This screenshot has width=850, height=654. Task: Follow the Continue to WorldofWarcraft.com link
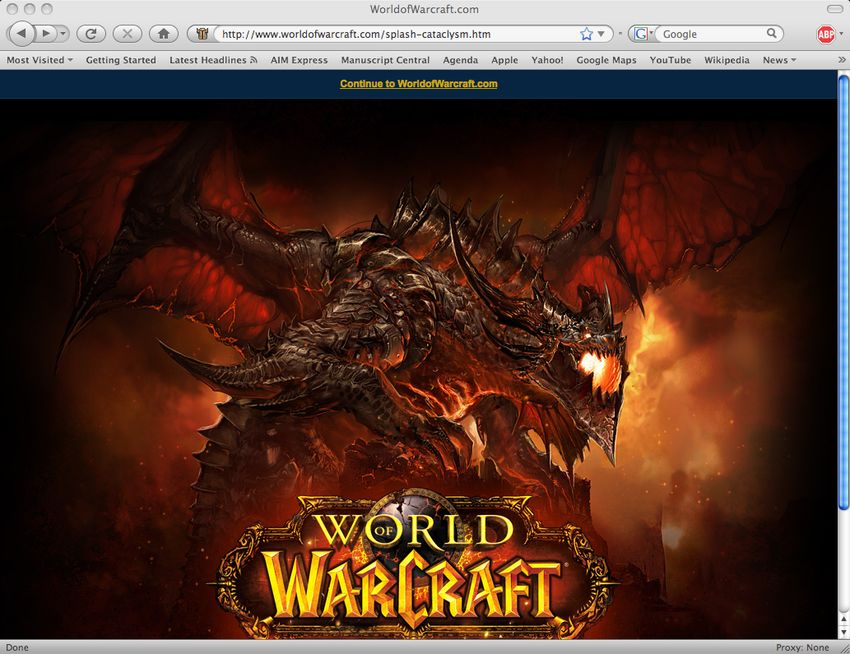pyautogui.click(x=418, y=84)
